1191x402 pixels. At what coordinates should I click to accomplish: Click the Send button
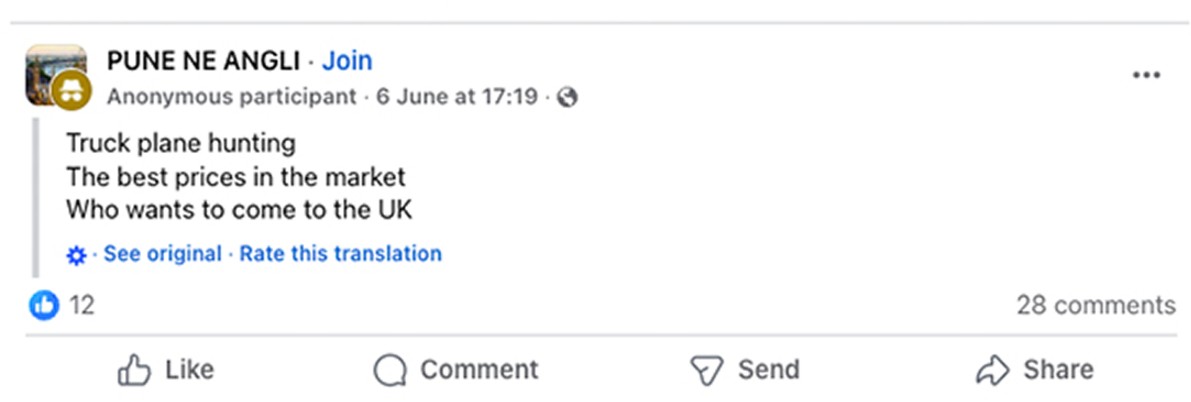click(x=745, y=370)
